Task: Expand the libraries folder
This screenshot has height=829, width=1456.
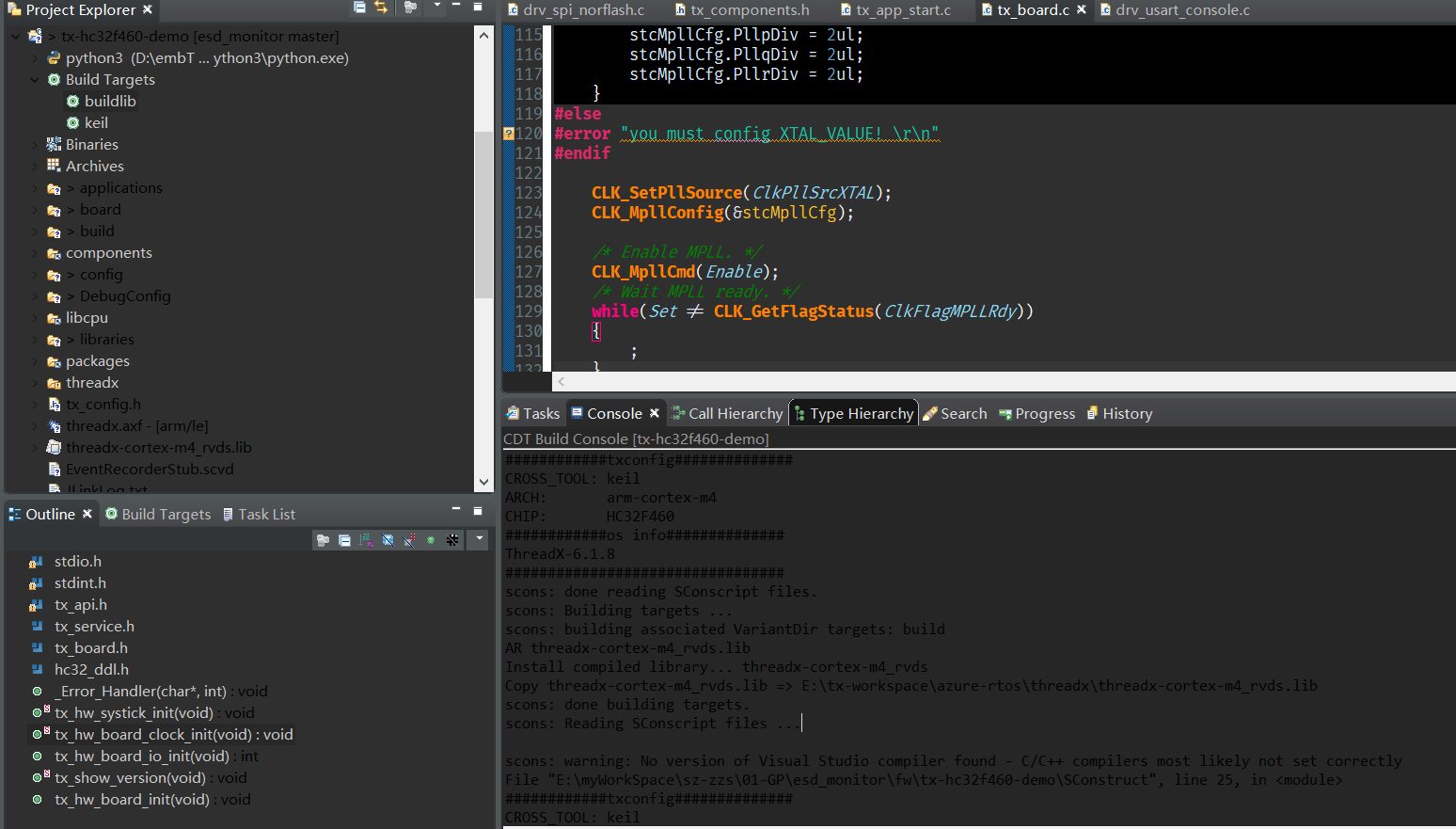Action: pos(35,340)
